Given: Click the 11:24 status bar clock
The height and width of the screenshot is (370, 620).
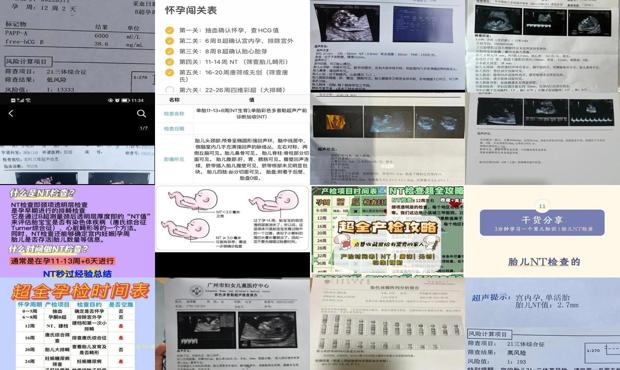Looking at the screenshot, I should [x=137, y=100].
